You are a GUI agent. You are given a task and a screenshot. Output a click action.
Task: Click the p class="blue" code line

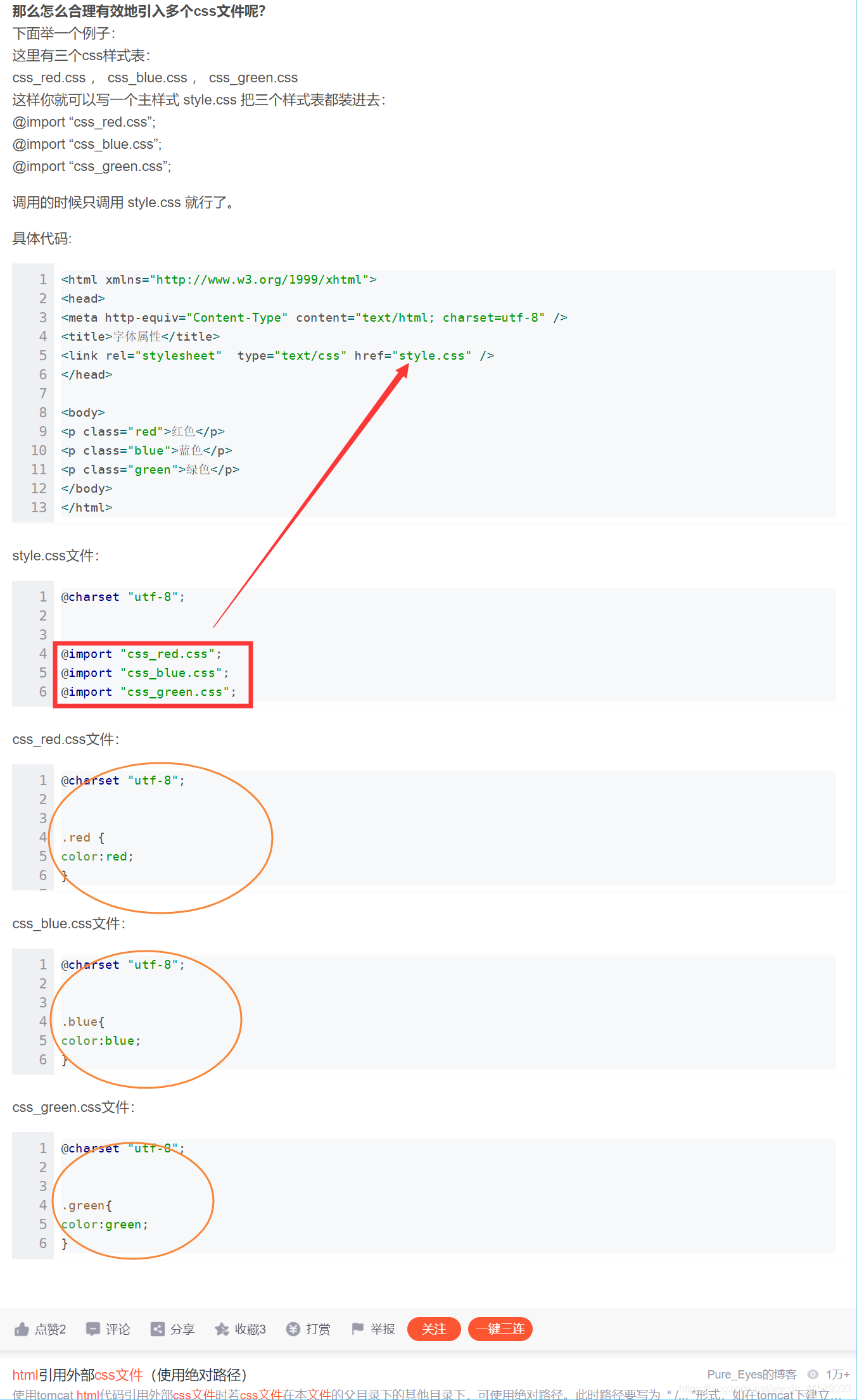pos(146,451)
